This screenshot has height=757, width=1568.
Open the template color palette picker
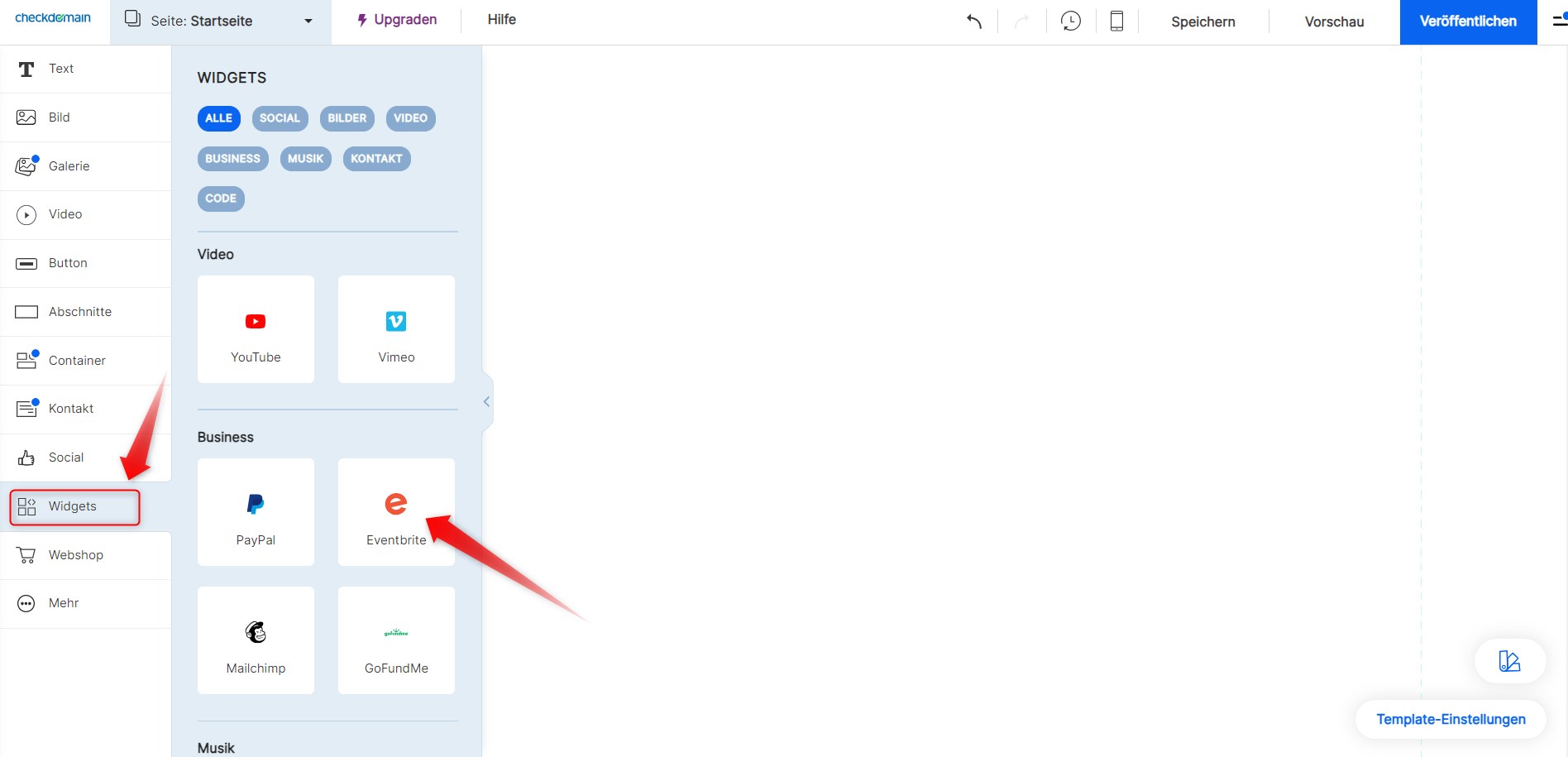1509,661
